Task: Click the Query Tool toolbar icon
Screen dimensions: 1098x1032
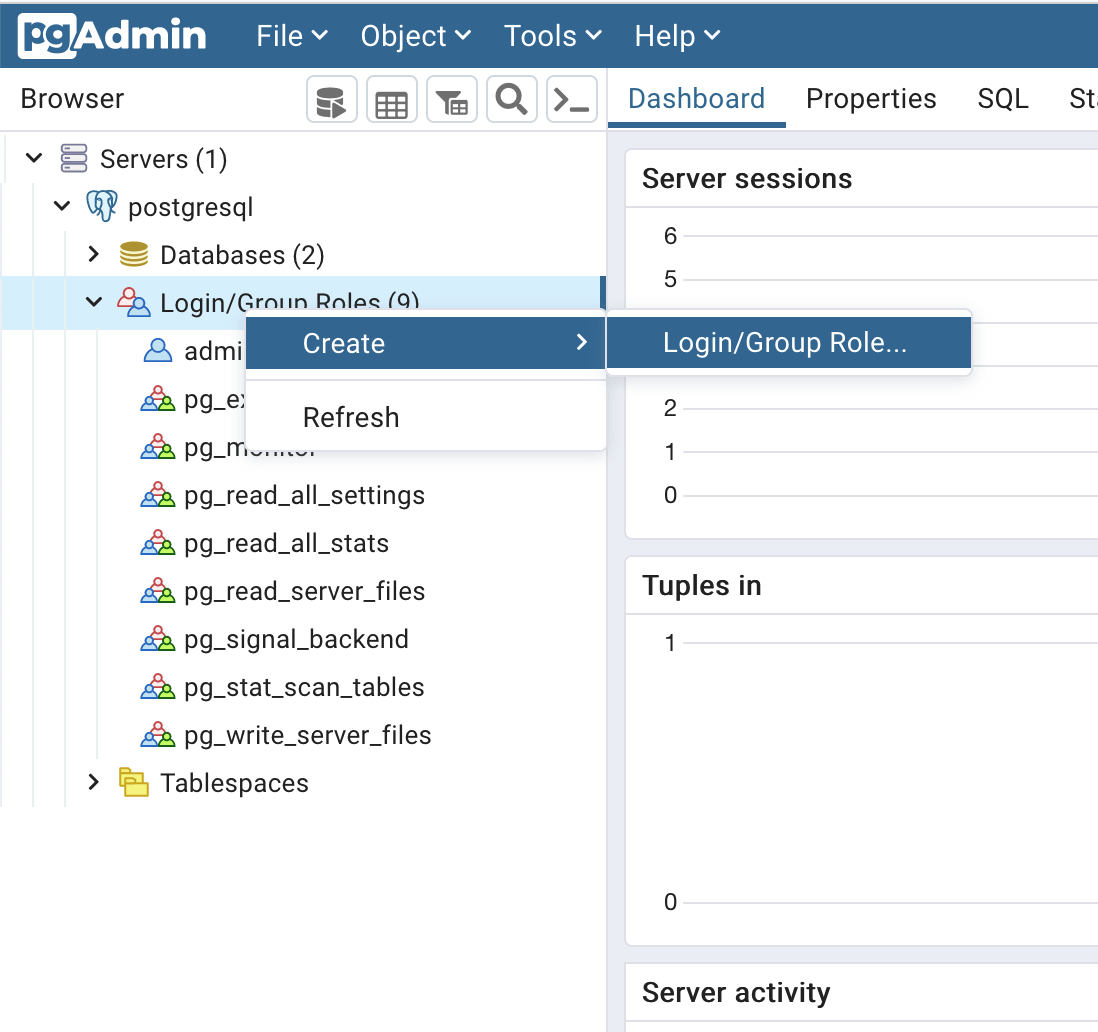Action: [x=331, y=100]
